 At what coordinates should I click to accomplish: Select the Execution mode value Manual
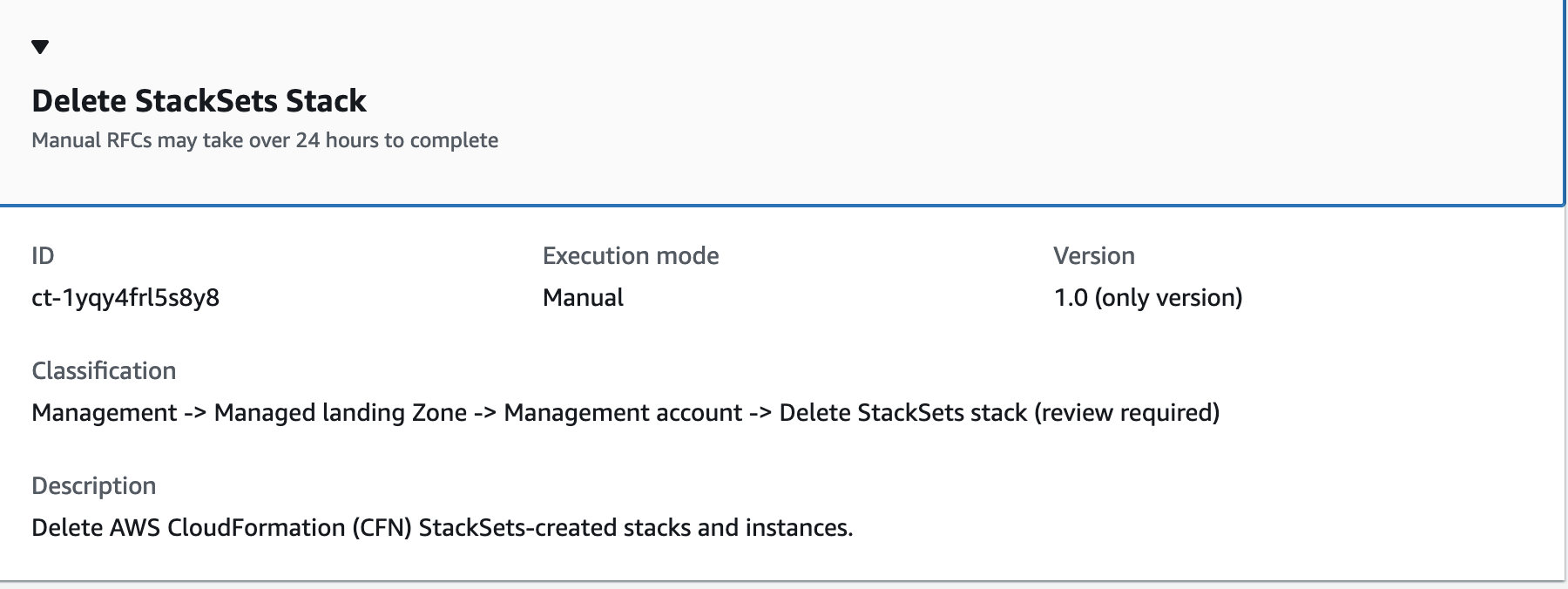click(582, 298)
